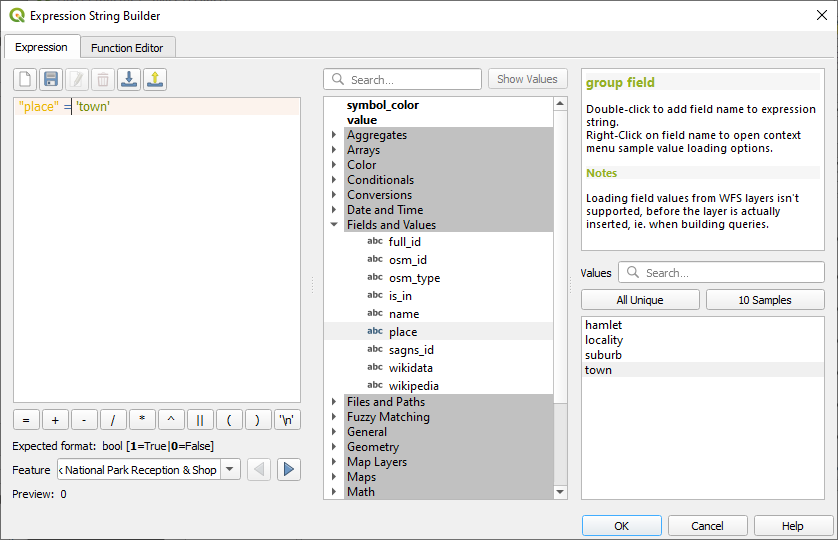
Task: Expand the Geometry function group
Action: click(334, 447)
